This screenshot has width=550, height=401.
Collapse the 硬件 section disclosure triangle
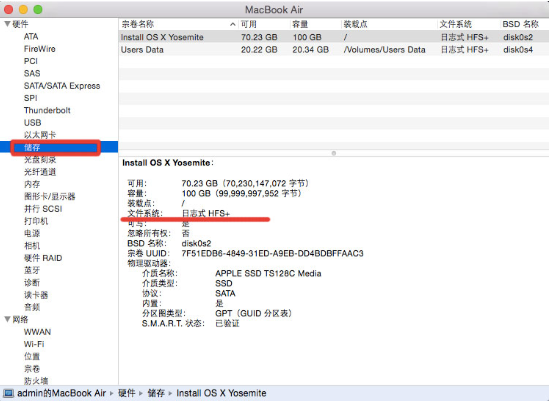click(x=7, y=24)
